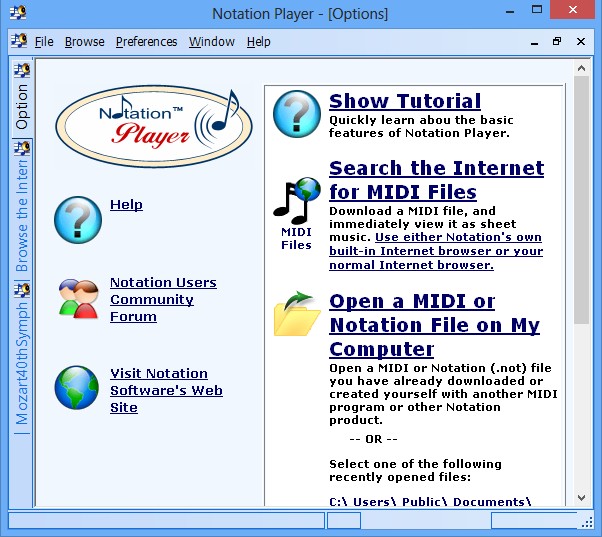Switch to the Mozart40thSymph vertical tab
Viewport: 602px width, 537px height.
pyautogui.click(x=22, y=358)
